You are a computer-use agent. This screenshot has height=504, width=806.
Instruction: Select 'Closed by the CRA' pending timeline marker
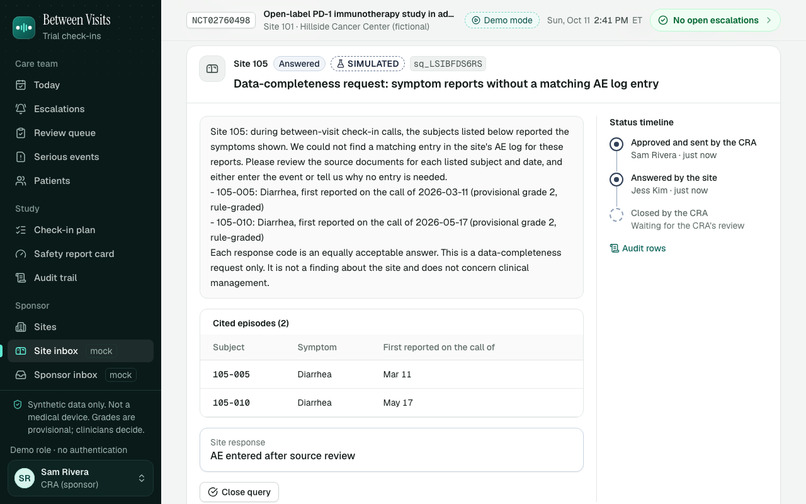pyautogui.click(x=616, y=214)
